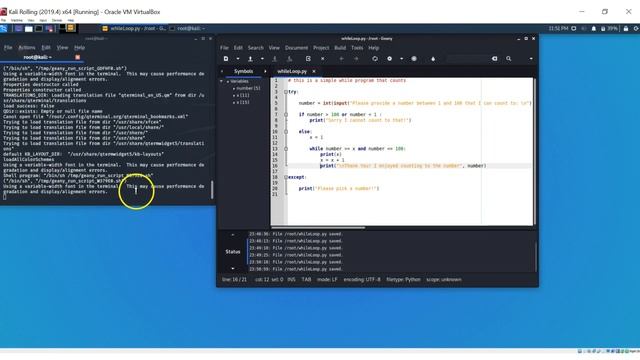This screenshot has height=360, width=640.
Task: Toggle the fold marker at the while line
Action: click(286, 149)
